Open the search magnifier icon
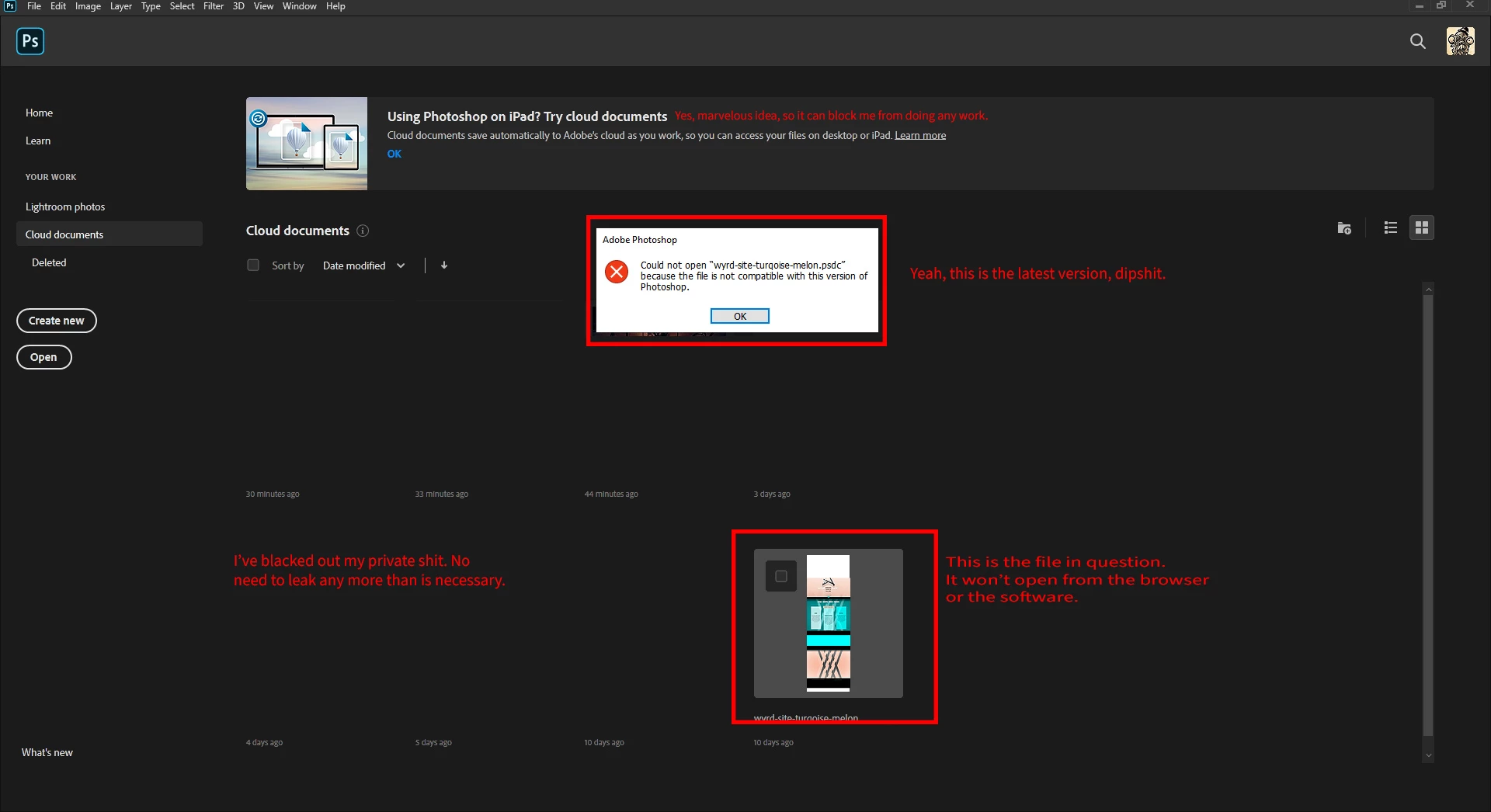Screen dimensions: 1491x812 (x=1418, y=41)
